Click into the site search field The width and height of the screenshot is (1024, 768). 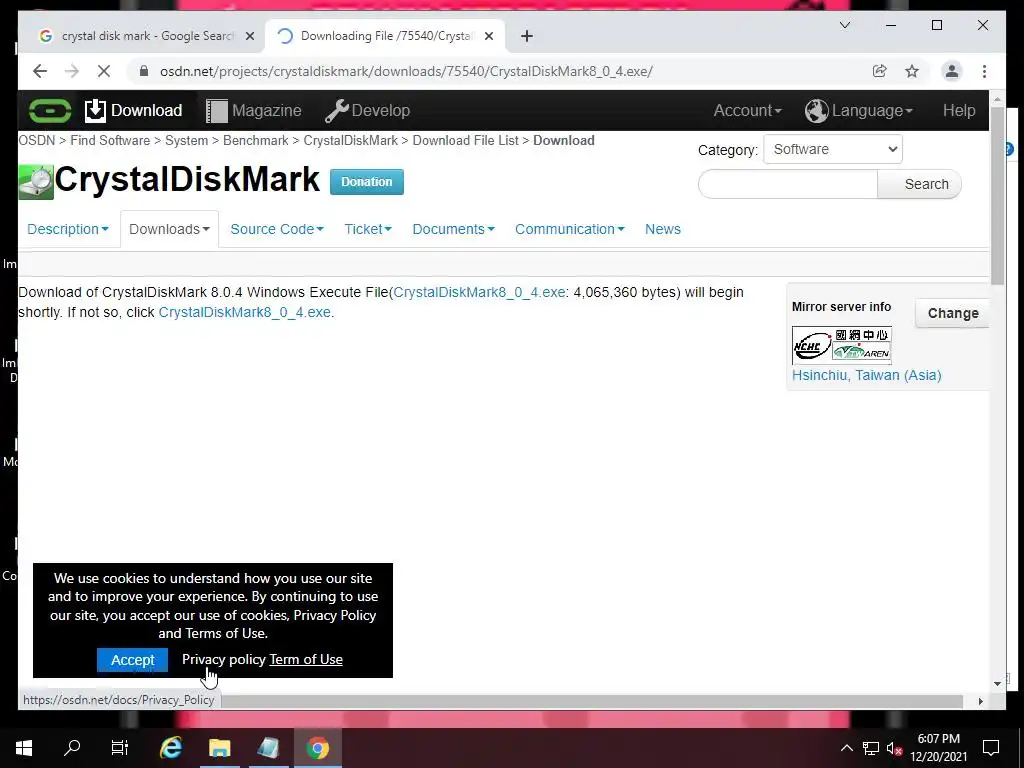pos(788,184)
